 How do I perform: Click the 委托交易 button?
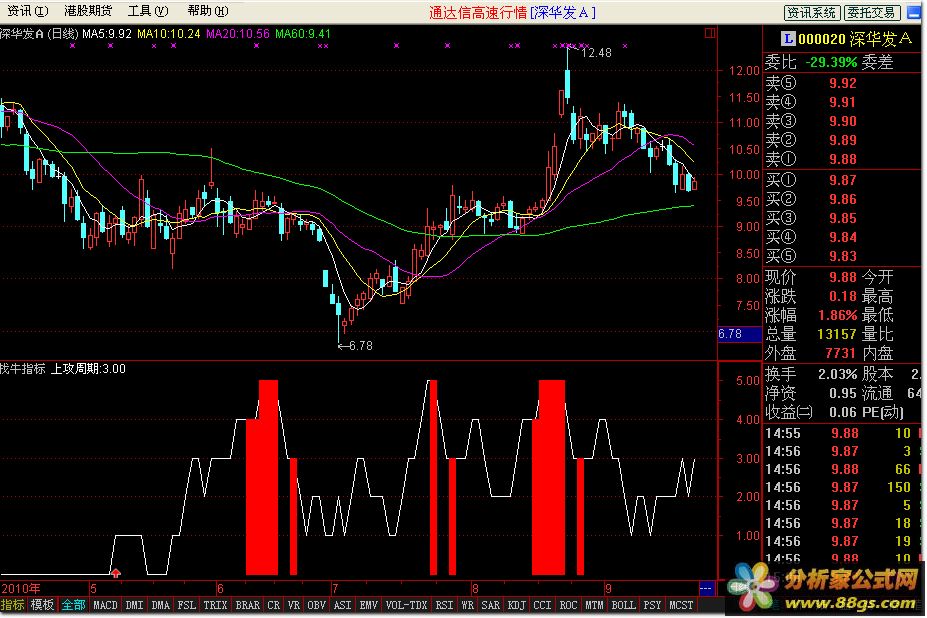pyautogui.click(x=872, y=12)
